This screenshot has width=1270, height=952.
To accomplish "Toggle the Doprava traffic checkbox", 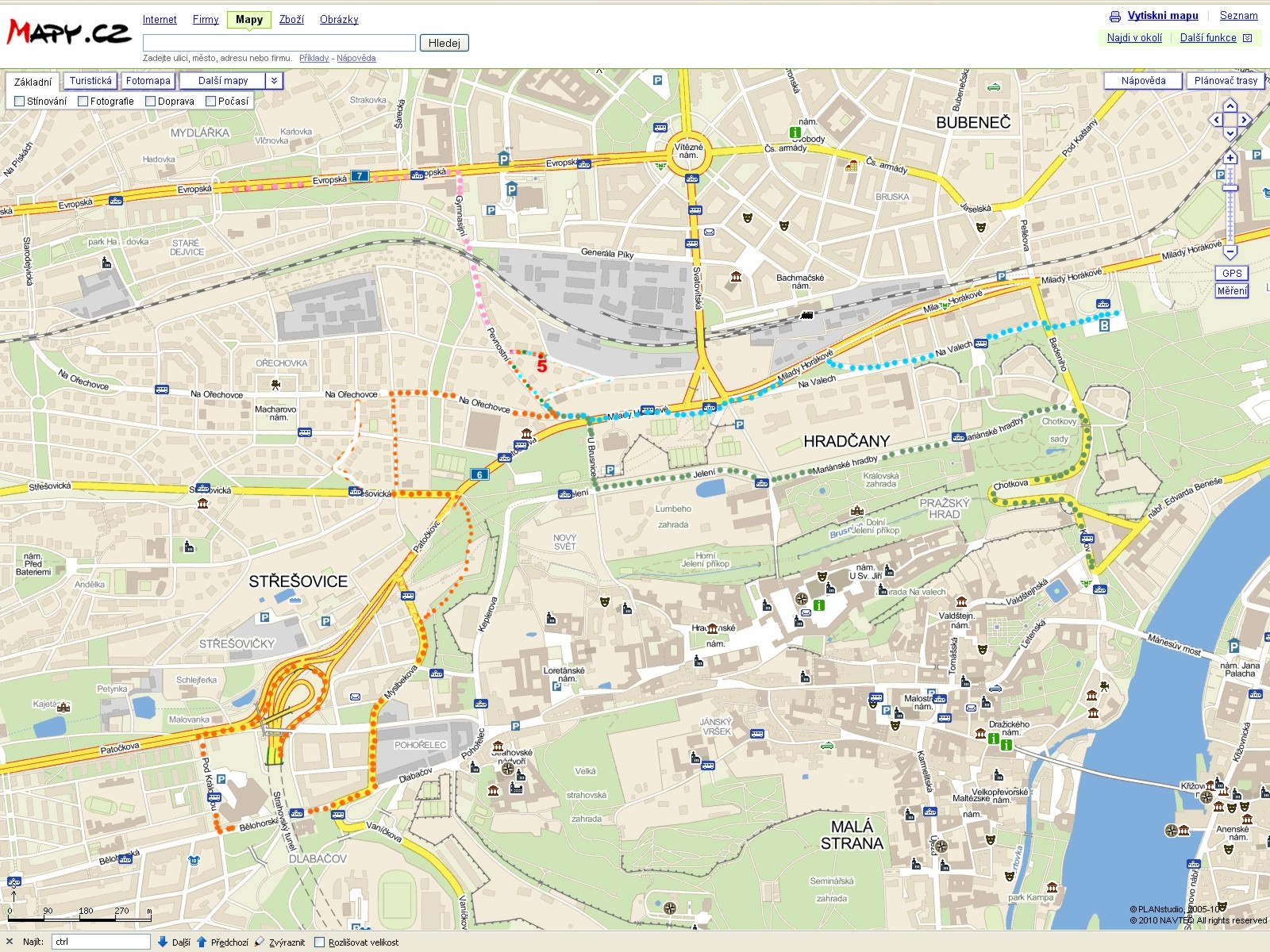I will pyautogui.click(x=150, y=101).
